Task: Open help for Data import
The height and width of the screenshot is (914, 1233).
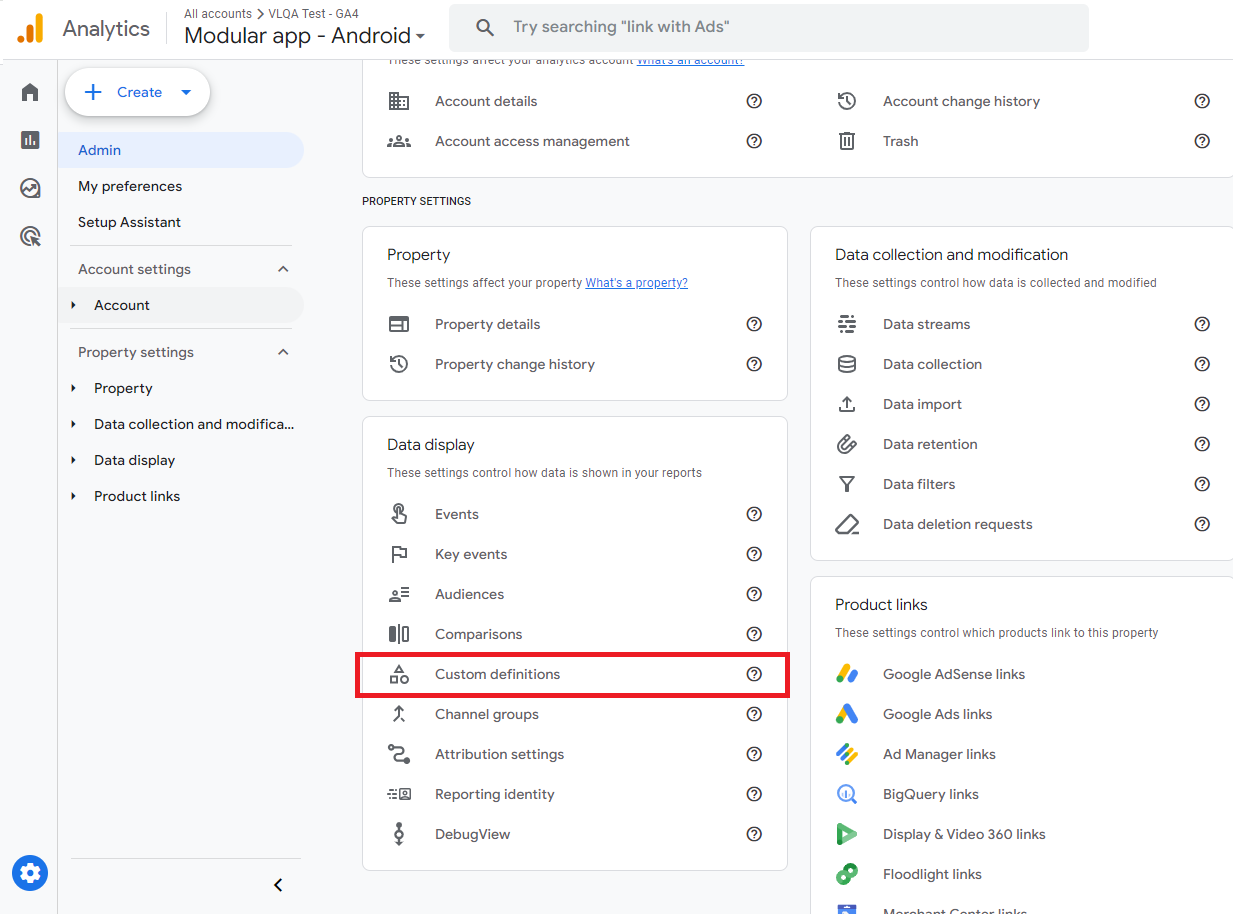Action: pyautogui.click(x=1202, y=404)
